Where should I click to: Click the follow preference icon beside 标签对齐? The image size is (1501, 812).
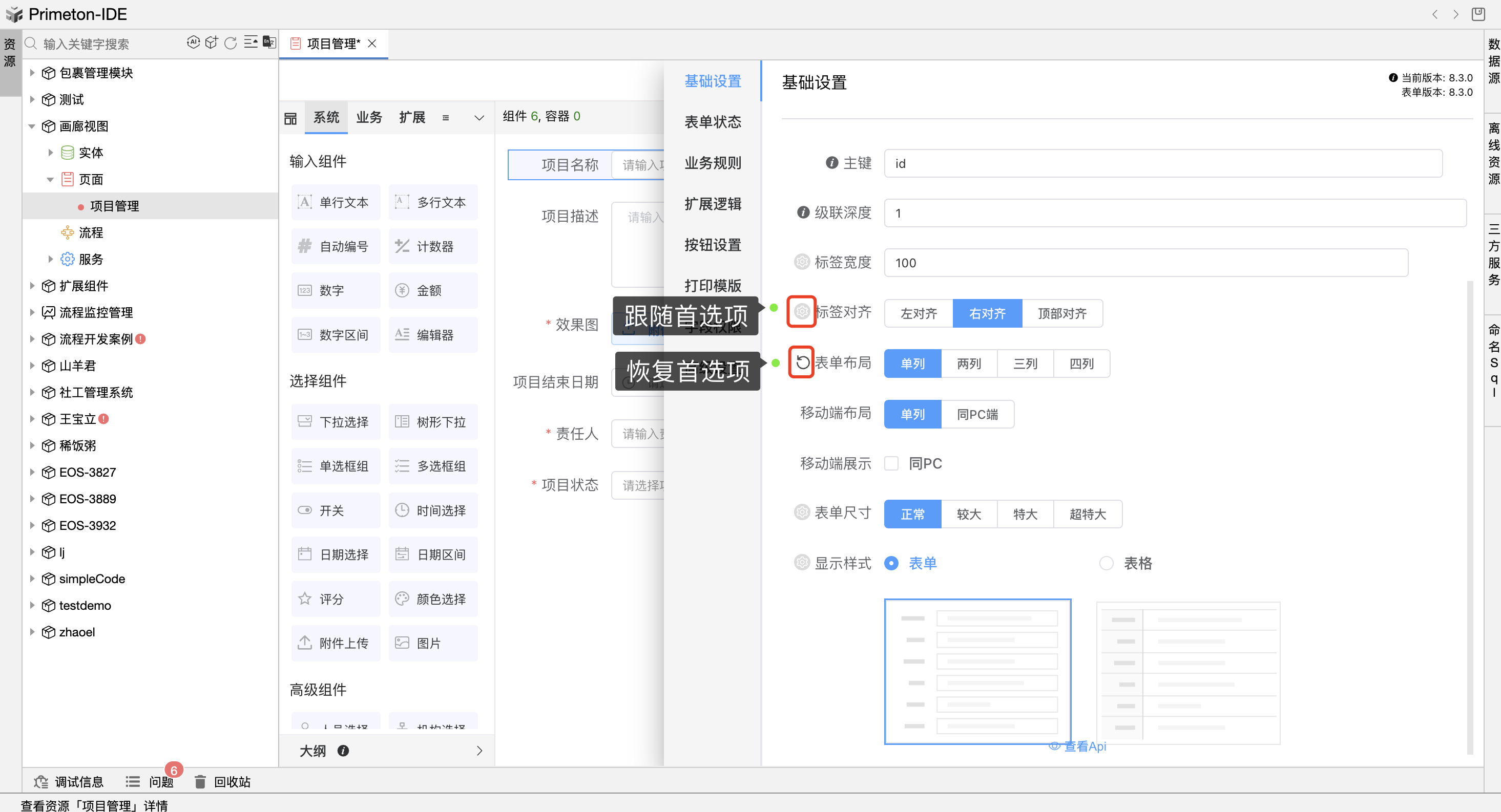[x=802, y=312]
